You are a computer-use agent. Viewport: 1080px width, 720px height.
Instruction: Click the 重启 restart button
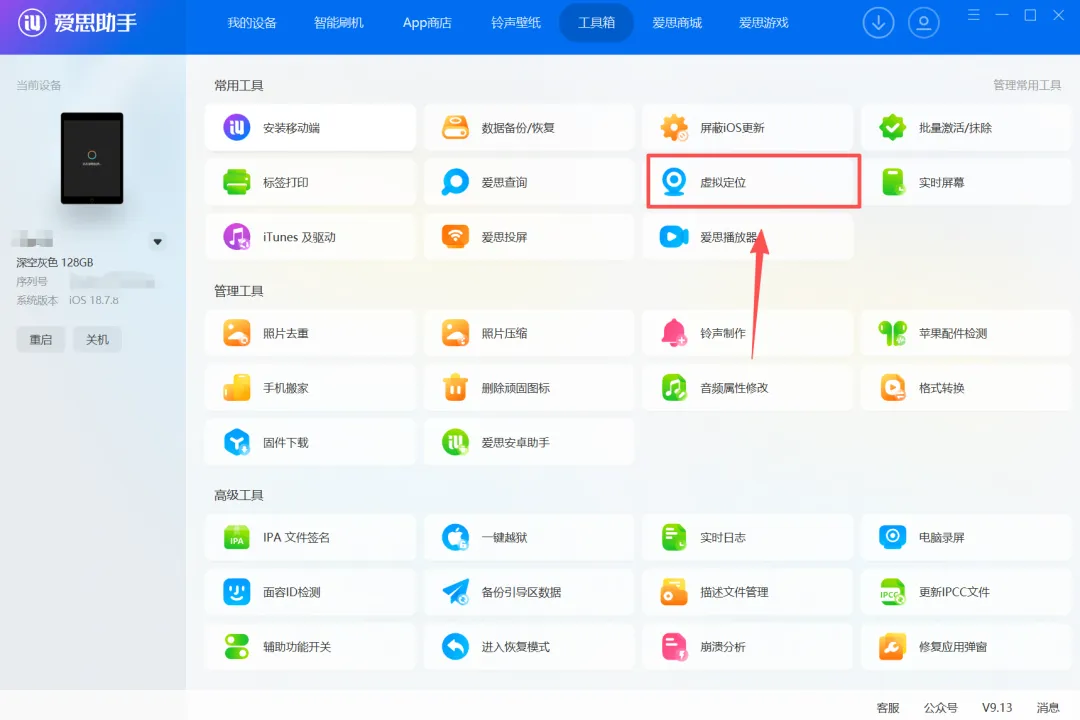[x=41, y=340]
